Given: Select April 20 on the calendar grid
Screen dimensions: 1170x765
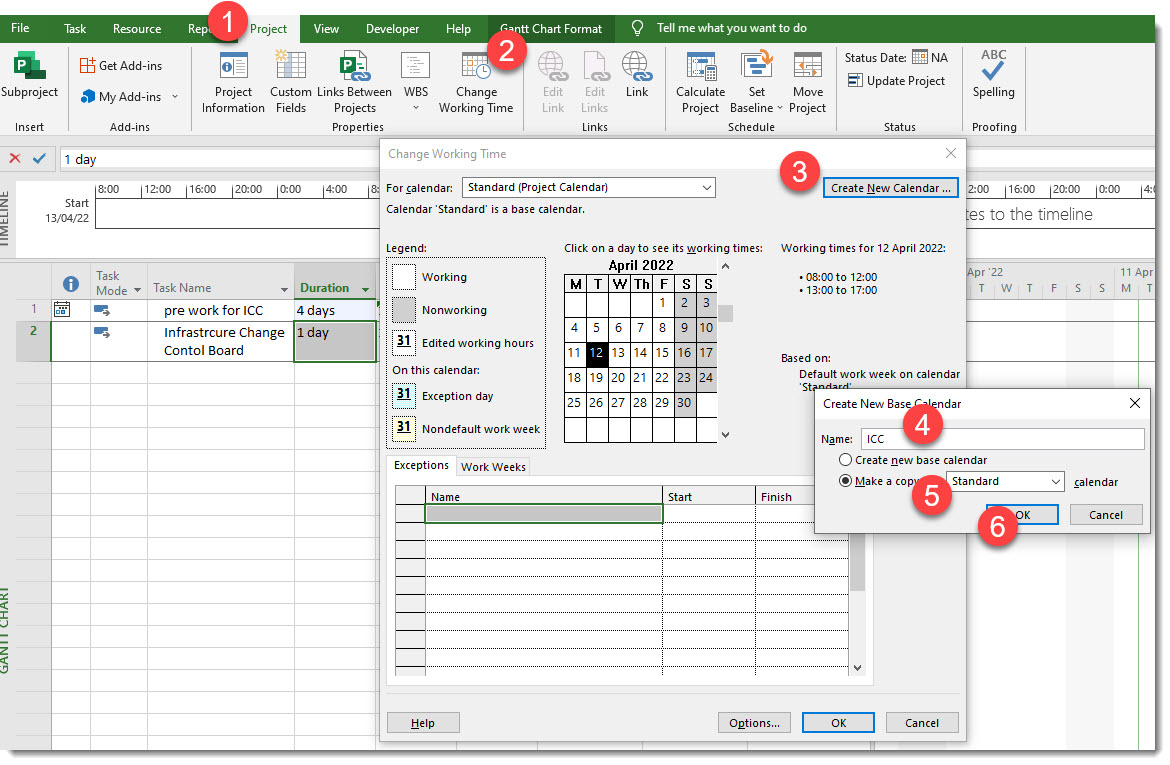Looking at the screenshot, I should tap(618, 379).
